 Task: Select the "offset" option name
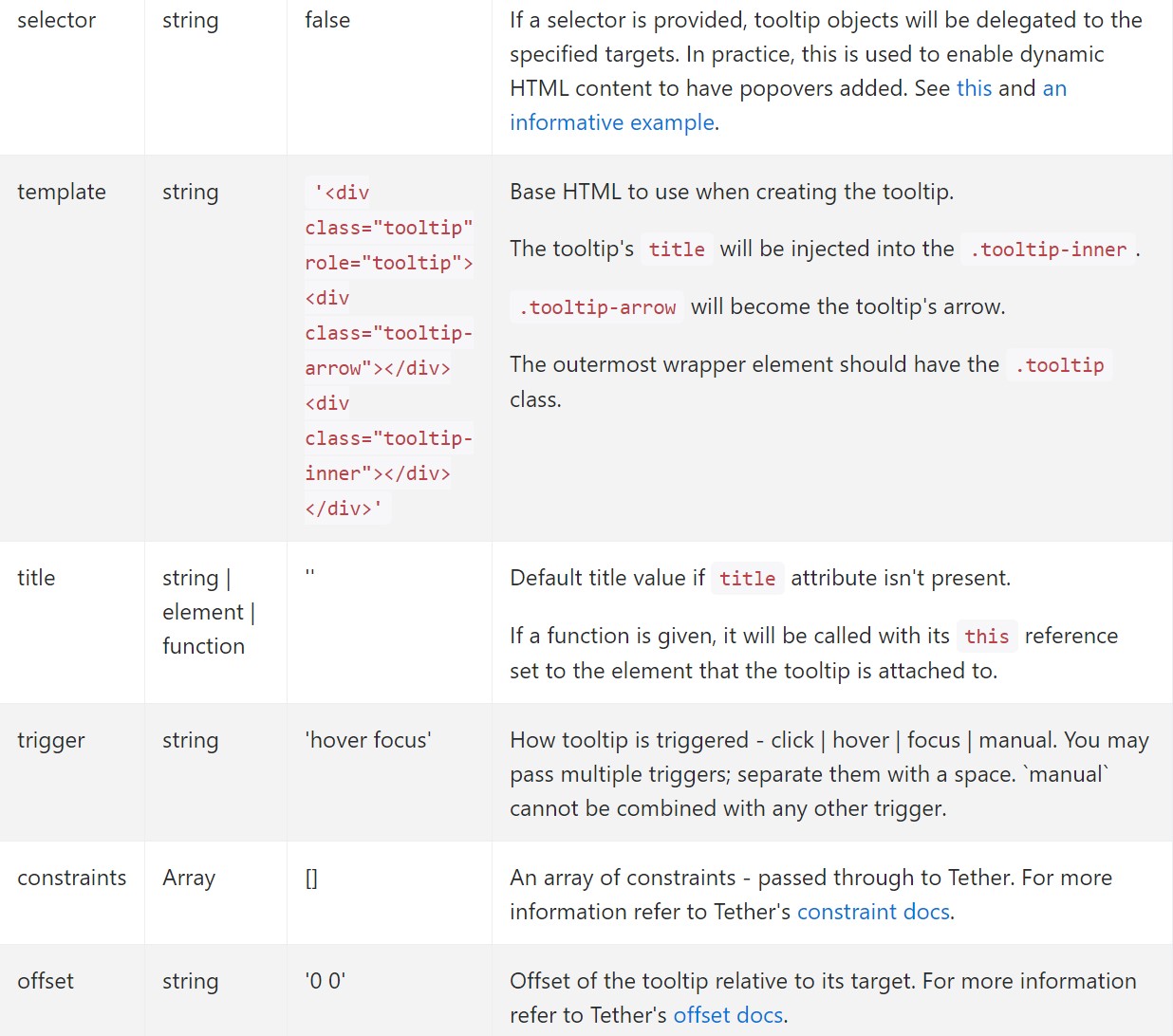pyautogui.click(x=45, y=981)
